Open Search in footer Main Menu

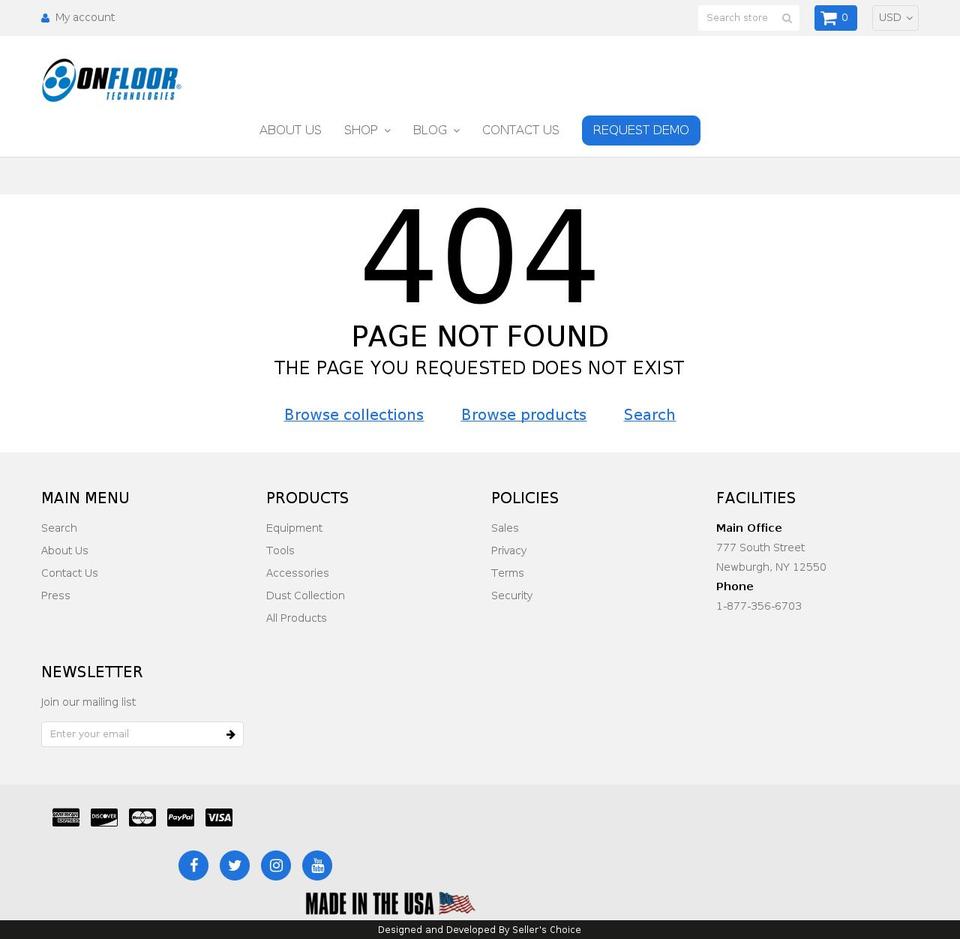pos(59,528)
